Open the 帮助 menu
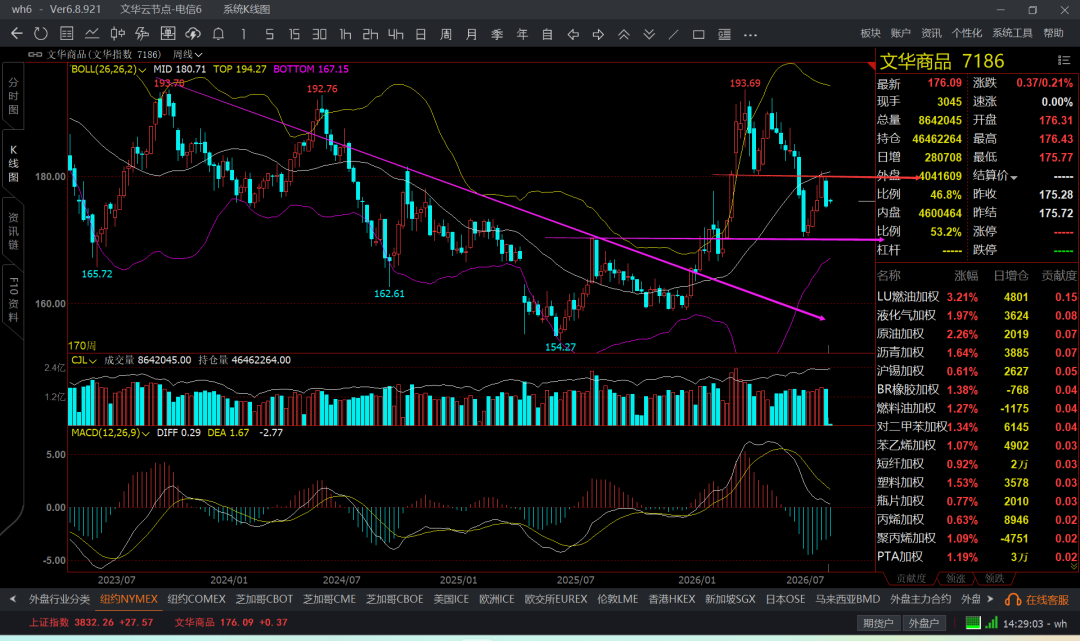1080x641 pixels. pyautogui.click(x=1053, y=33)
